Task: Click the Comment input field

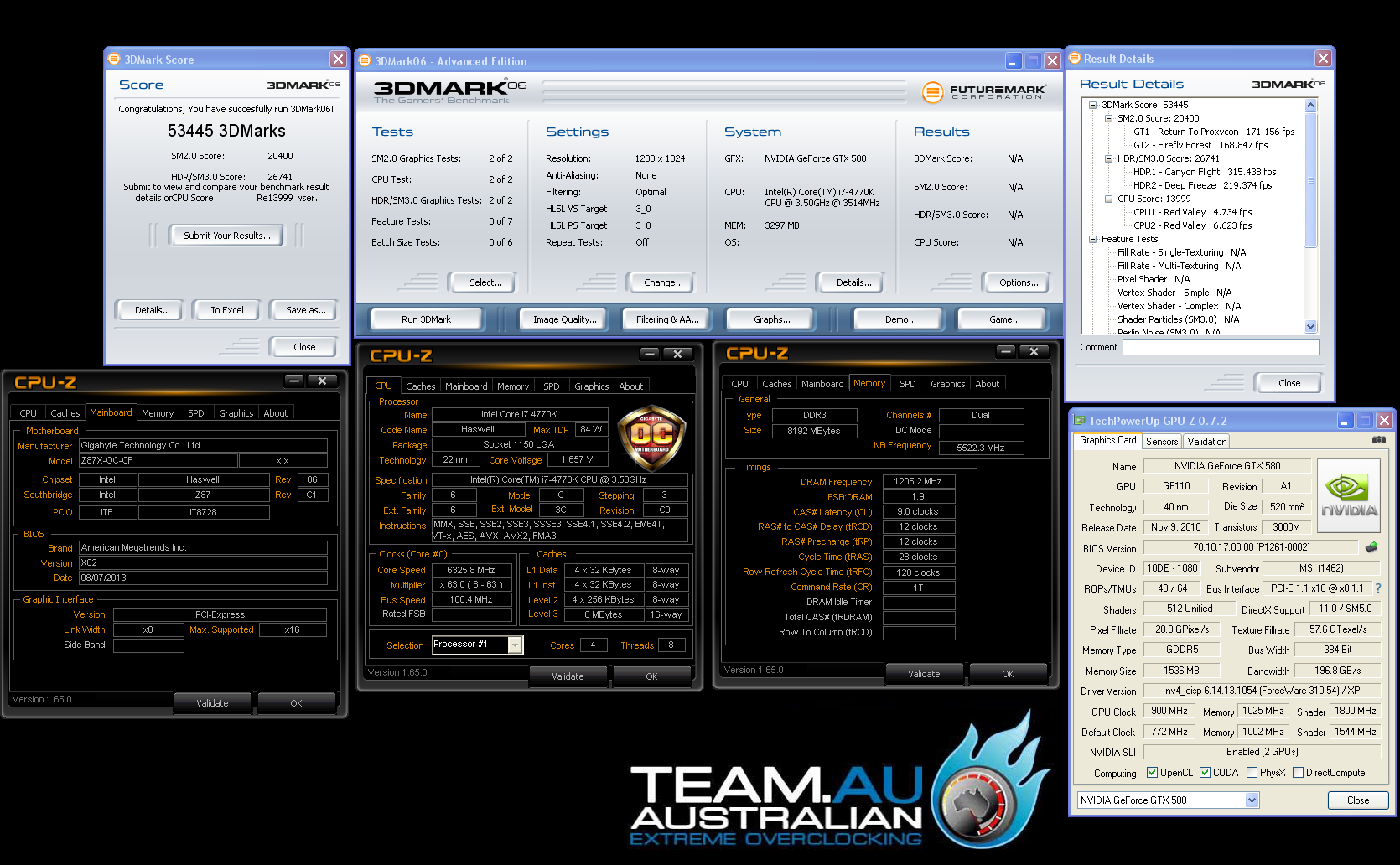Action: 1221,347
